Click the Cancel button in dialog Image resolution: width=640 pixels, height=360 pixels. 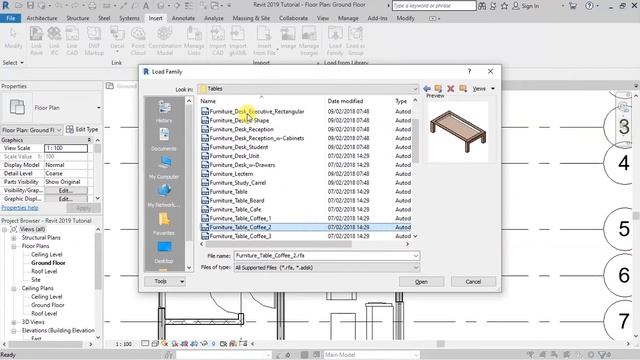473,282
